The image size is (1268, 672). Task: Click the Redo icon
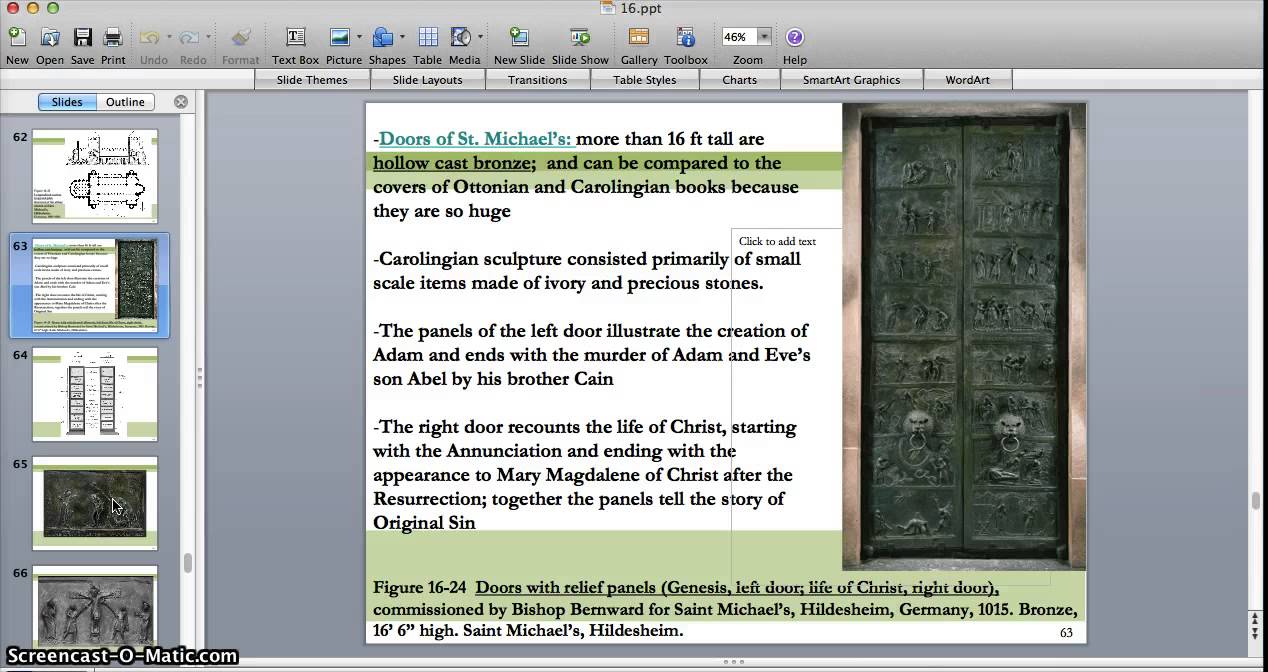(190, 37)
